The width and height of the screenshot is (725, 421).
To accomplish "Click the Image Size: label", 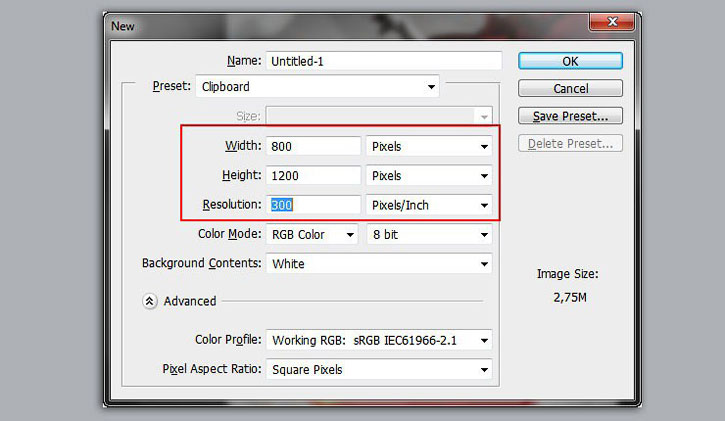I will point(567,274).
